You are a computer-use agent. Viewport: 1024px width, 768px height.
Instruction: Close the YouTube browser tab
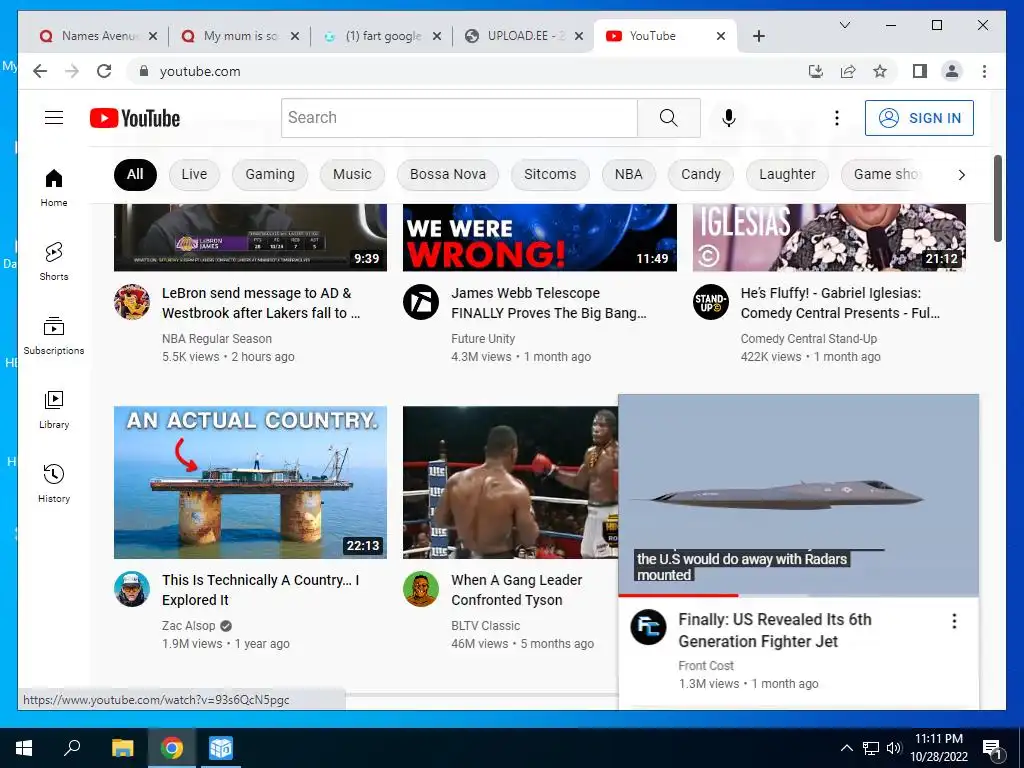pyautogui.click(x=721, y=36)
